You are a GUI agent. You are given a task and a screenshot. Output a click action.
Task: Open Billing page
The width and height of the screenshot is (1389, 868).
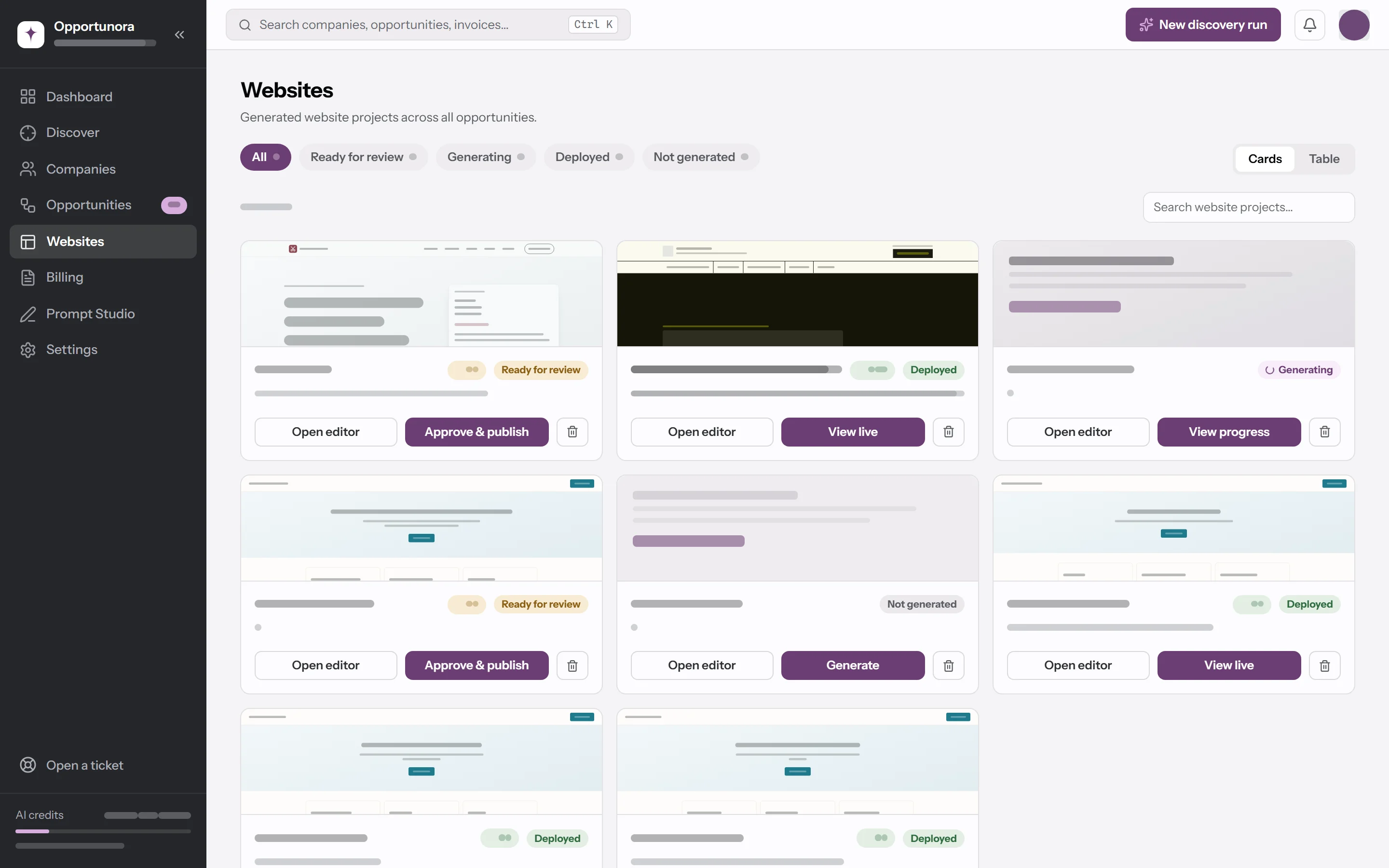tap(103, 277)
